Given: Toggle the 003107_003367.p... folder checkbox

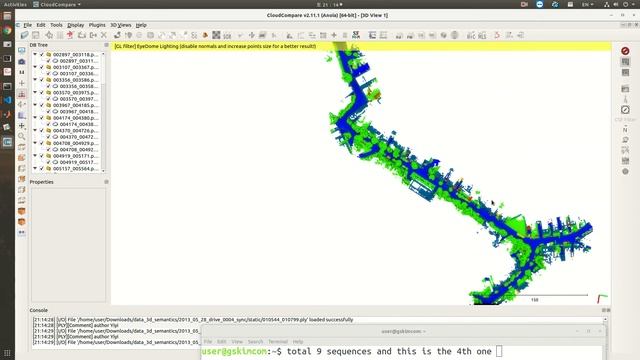Looking at the screenshot, I should [x=42, y=67].
